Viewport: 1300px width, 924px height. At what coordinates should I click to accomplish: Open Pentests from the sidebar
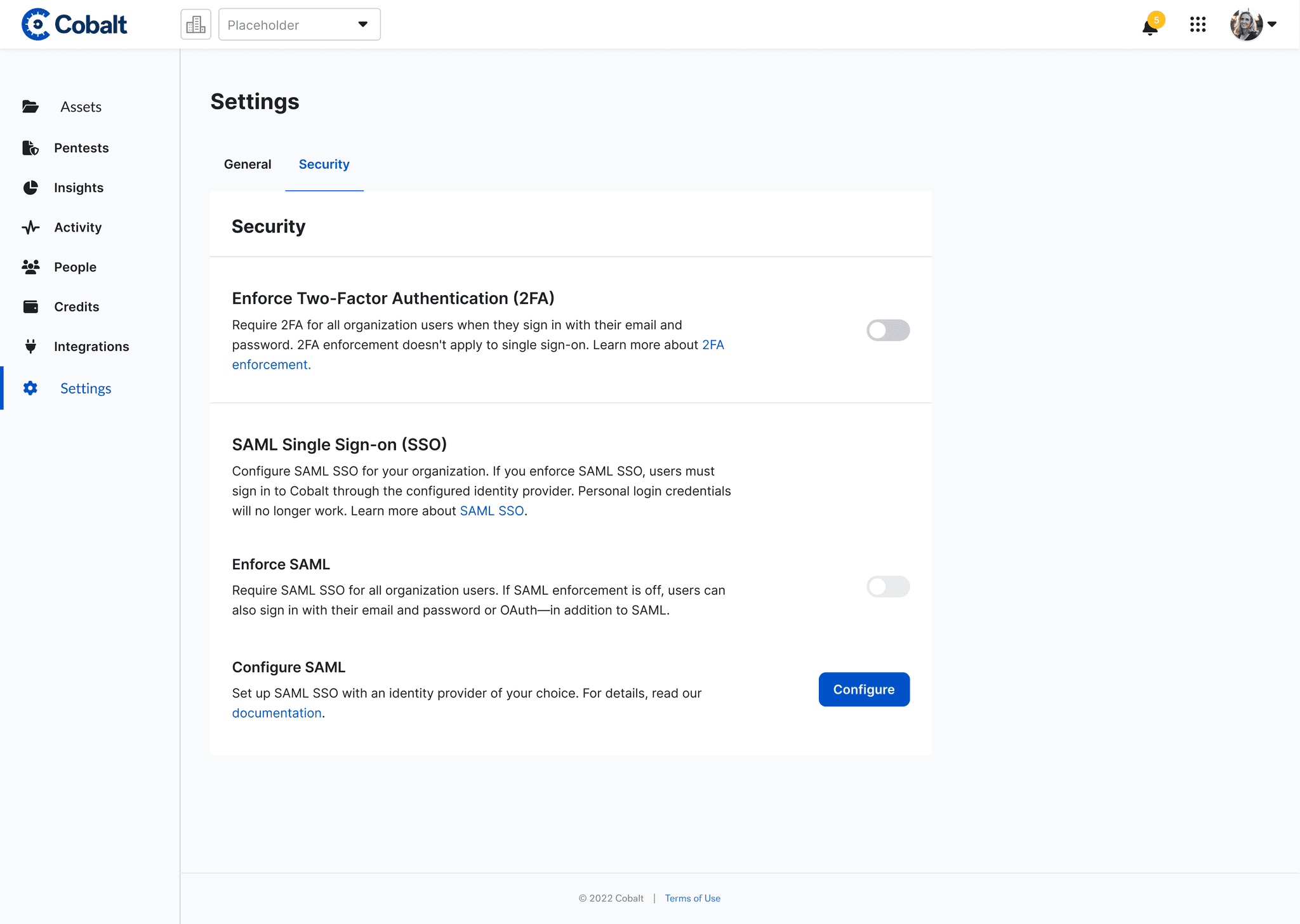[x=81, y=148]
